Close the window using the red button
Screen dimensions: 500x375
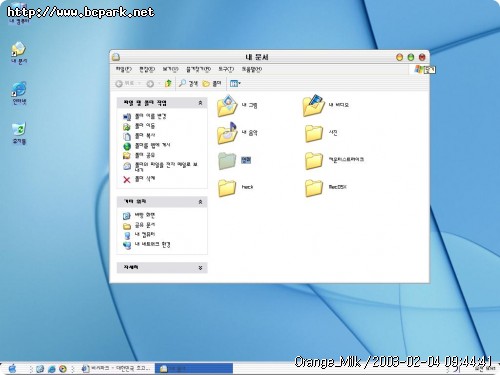pyautogui.click(x=422, y=57)
